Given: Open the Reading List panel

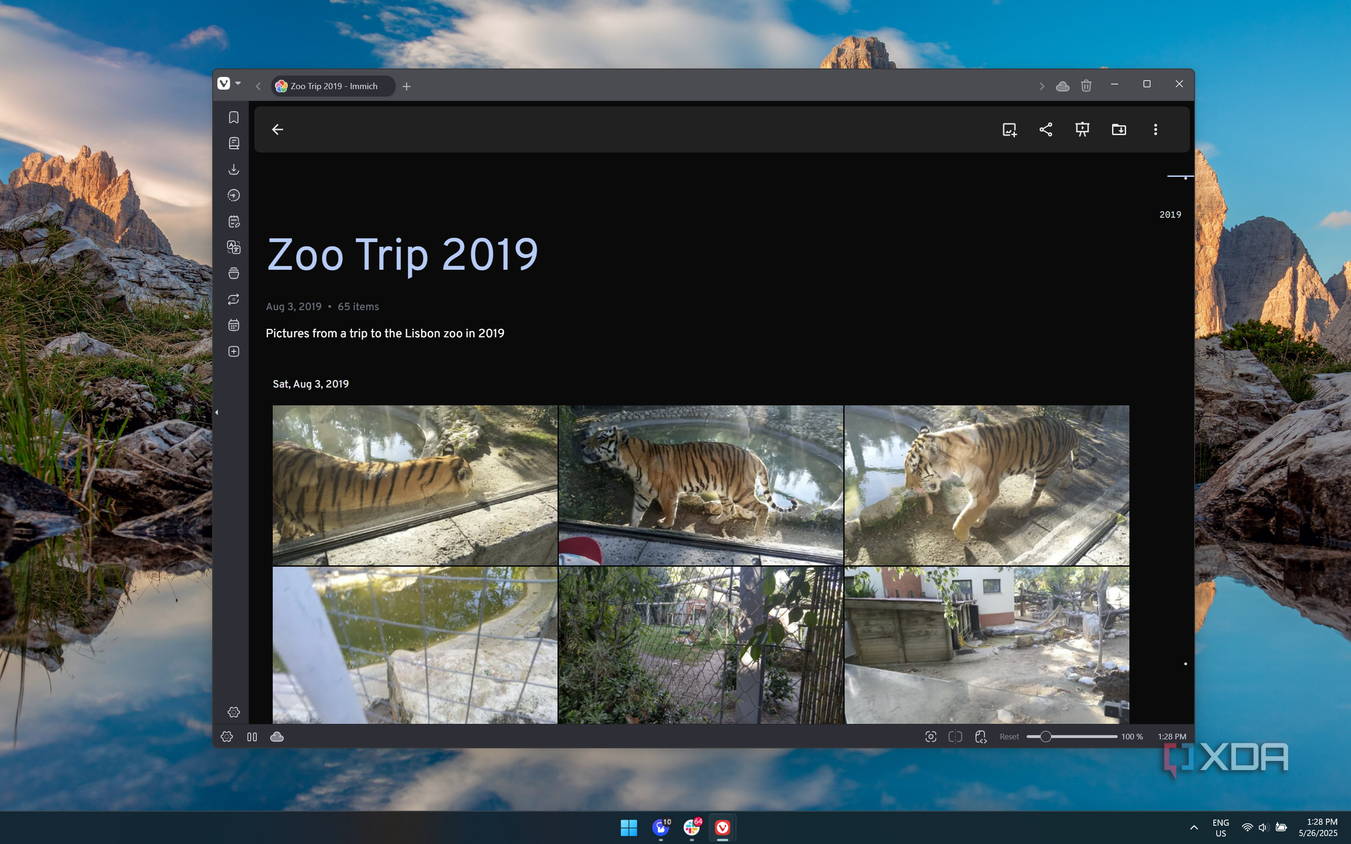Looking at the screenshot, I should click(233, 143).
